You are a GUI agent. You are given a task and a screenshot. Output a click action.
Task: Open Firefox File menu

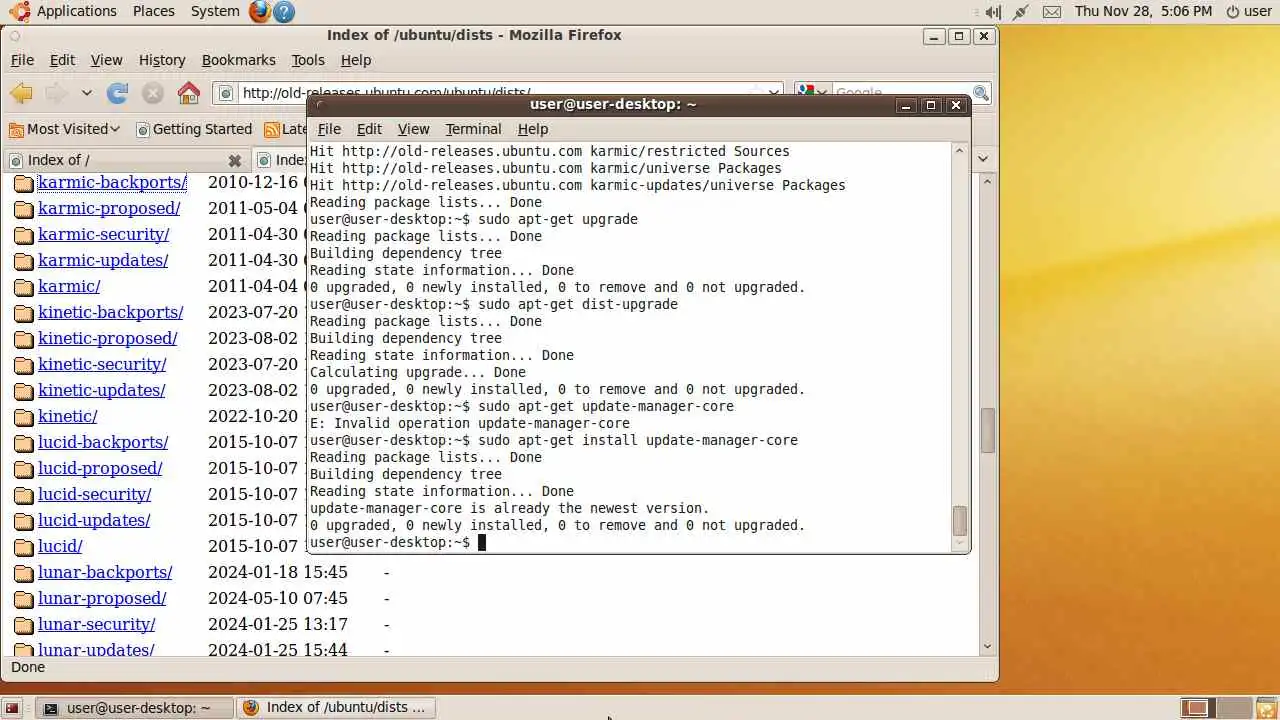[x=22, y=60]
